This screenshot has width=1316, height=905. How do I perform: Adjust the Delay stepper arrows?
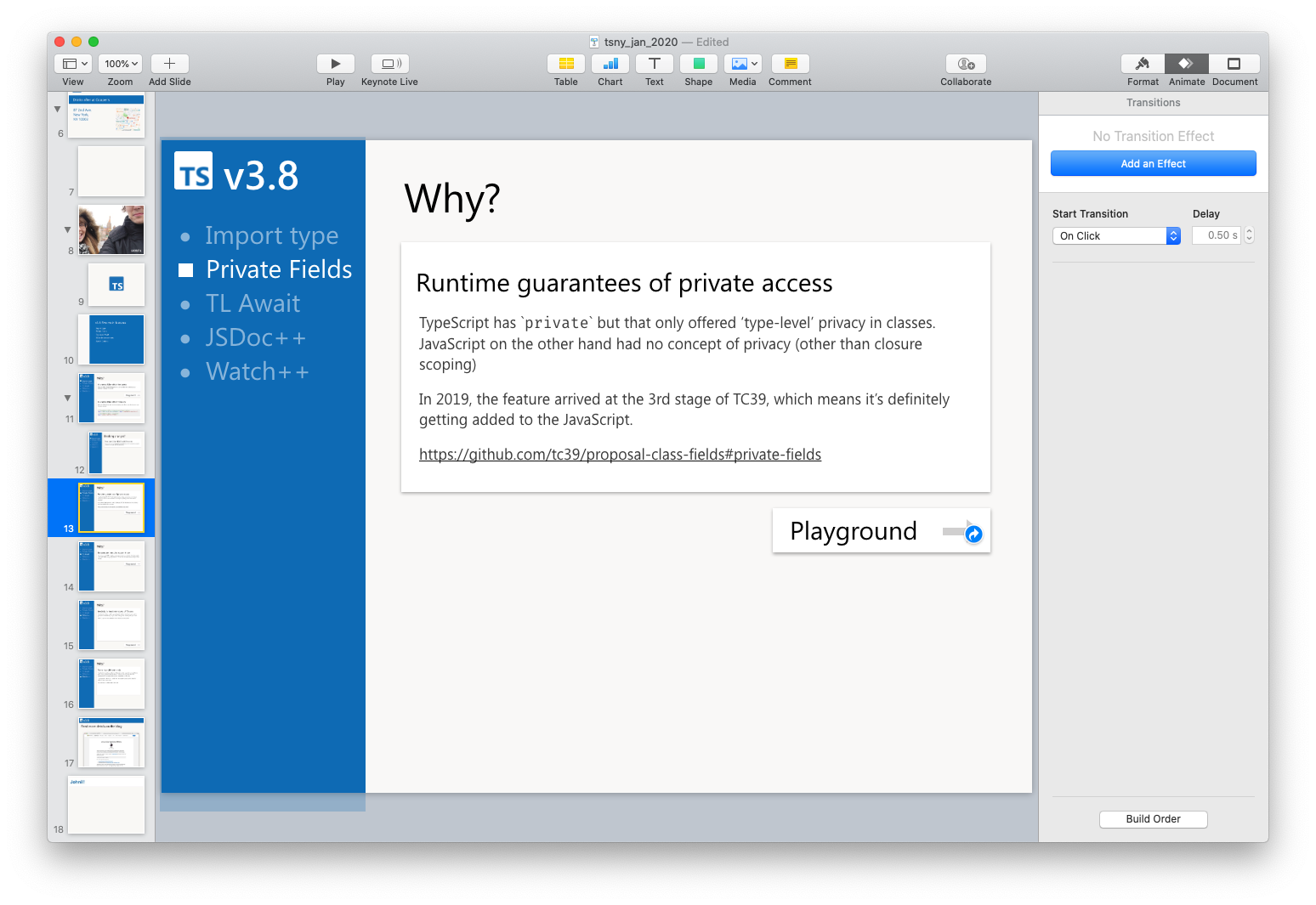click(x=1250, y=235)
